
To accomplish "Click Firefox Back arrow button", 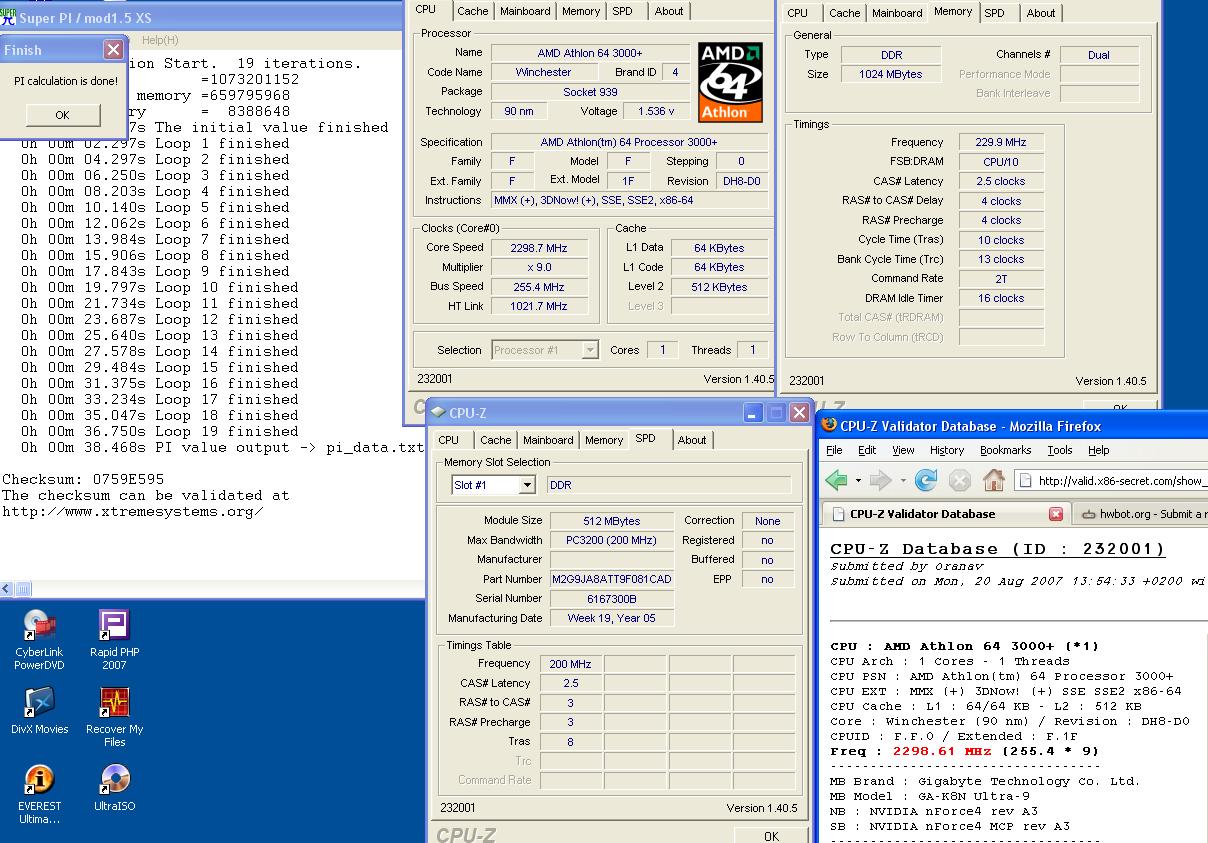I will pos(836,481).
